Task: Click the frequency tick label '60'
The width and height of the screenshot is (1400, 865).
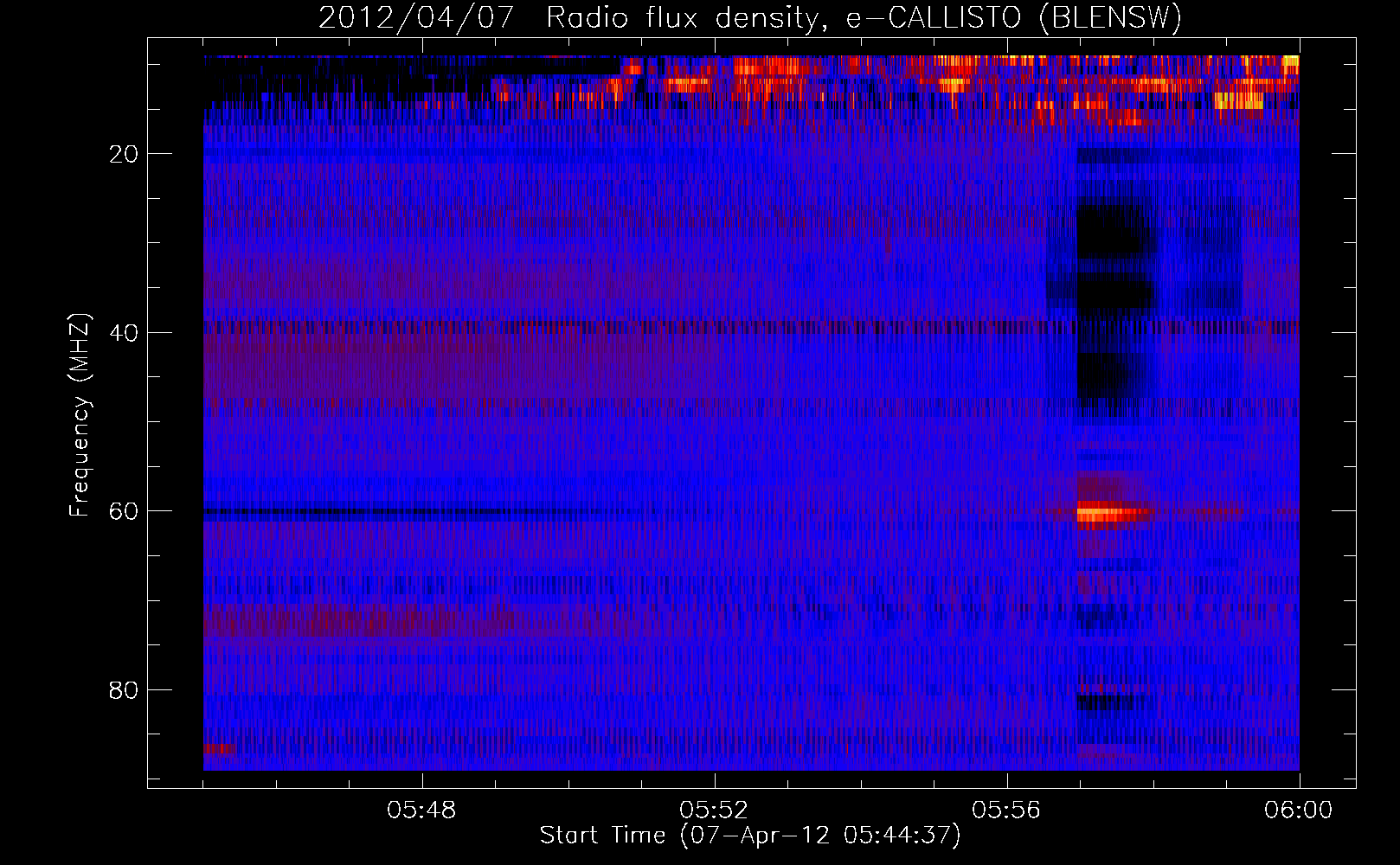Action: (x=125, y=511)
